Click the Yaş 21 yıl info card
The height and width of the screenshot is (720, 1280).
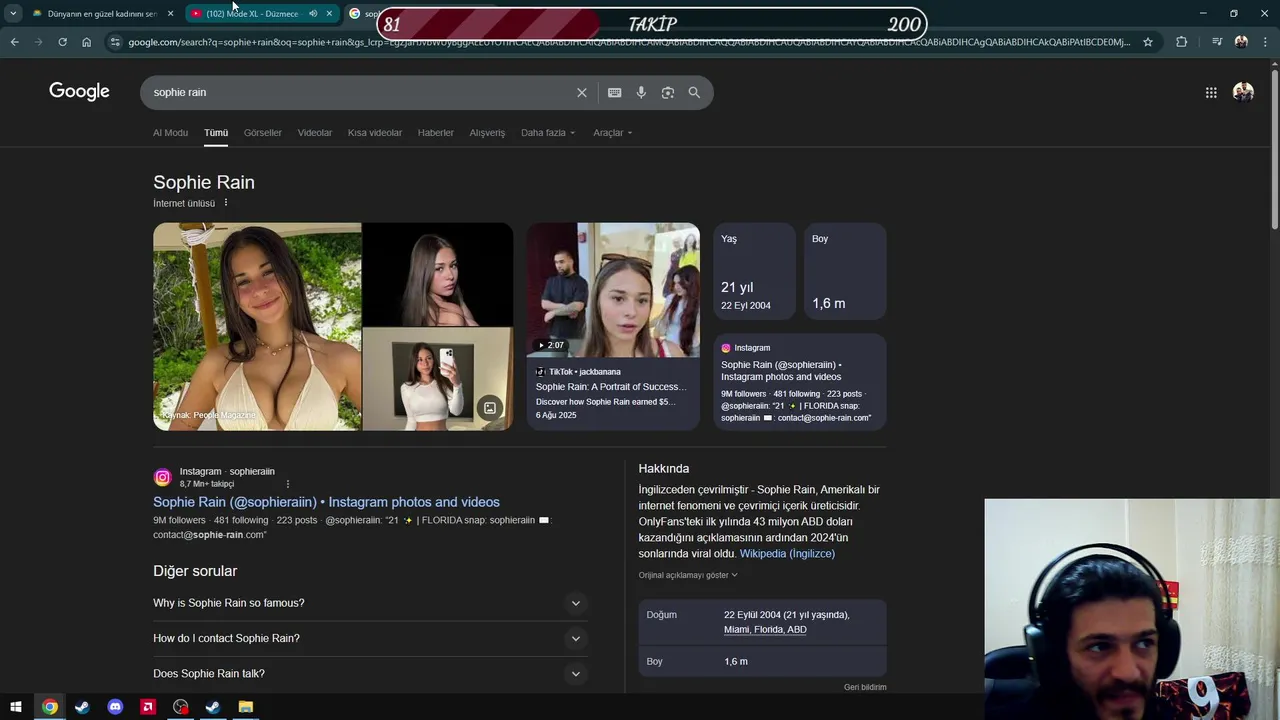pyautogui.click(x=754, y=271)
